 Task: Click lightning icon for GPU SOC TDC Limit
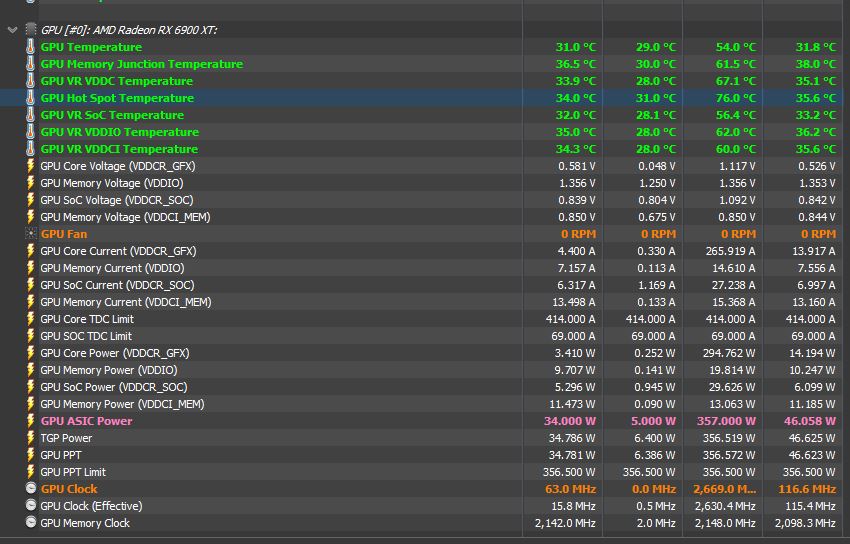[31, 335]
